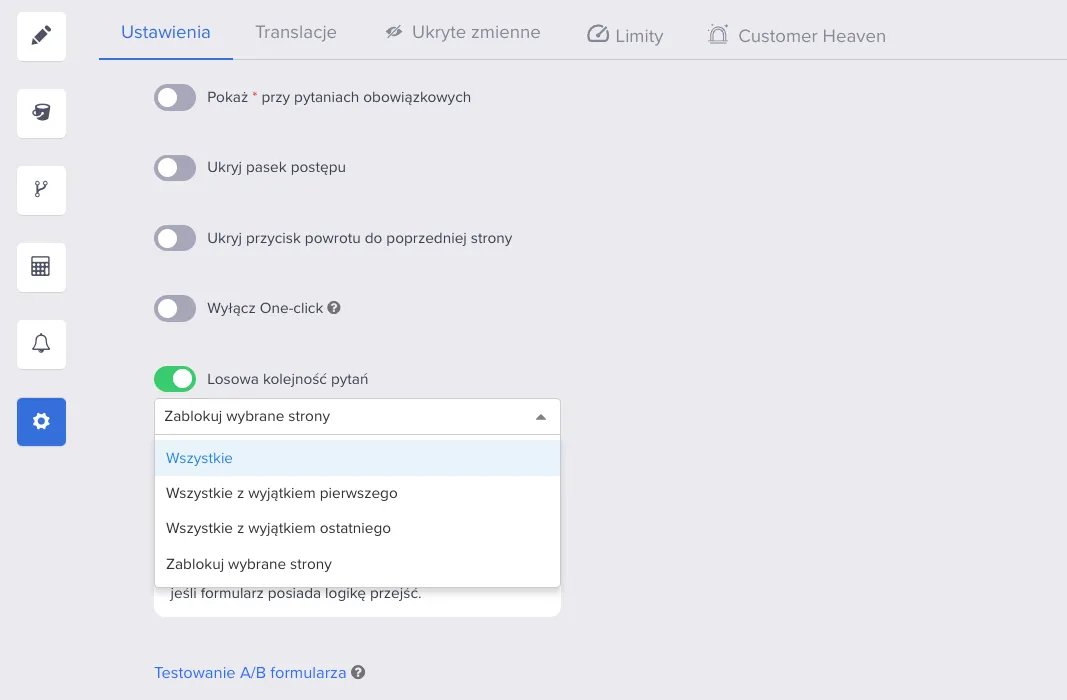The width and height of the screenshot is (1067, 700).
Task: Select Wszystkie z wyjątkiem pierwszego option
Action: (357, 493)
